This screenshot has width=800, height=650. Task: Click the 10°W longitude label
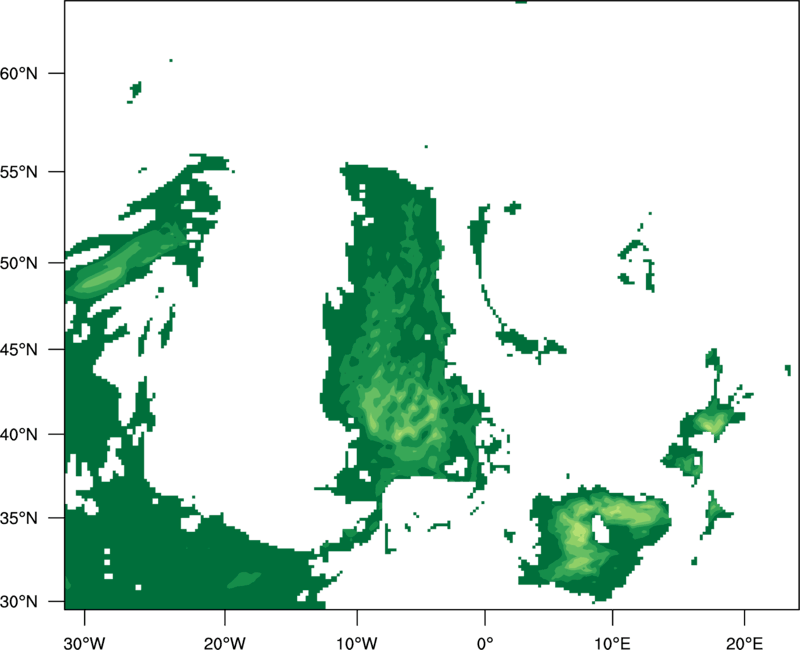(x=357, y=643)
